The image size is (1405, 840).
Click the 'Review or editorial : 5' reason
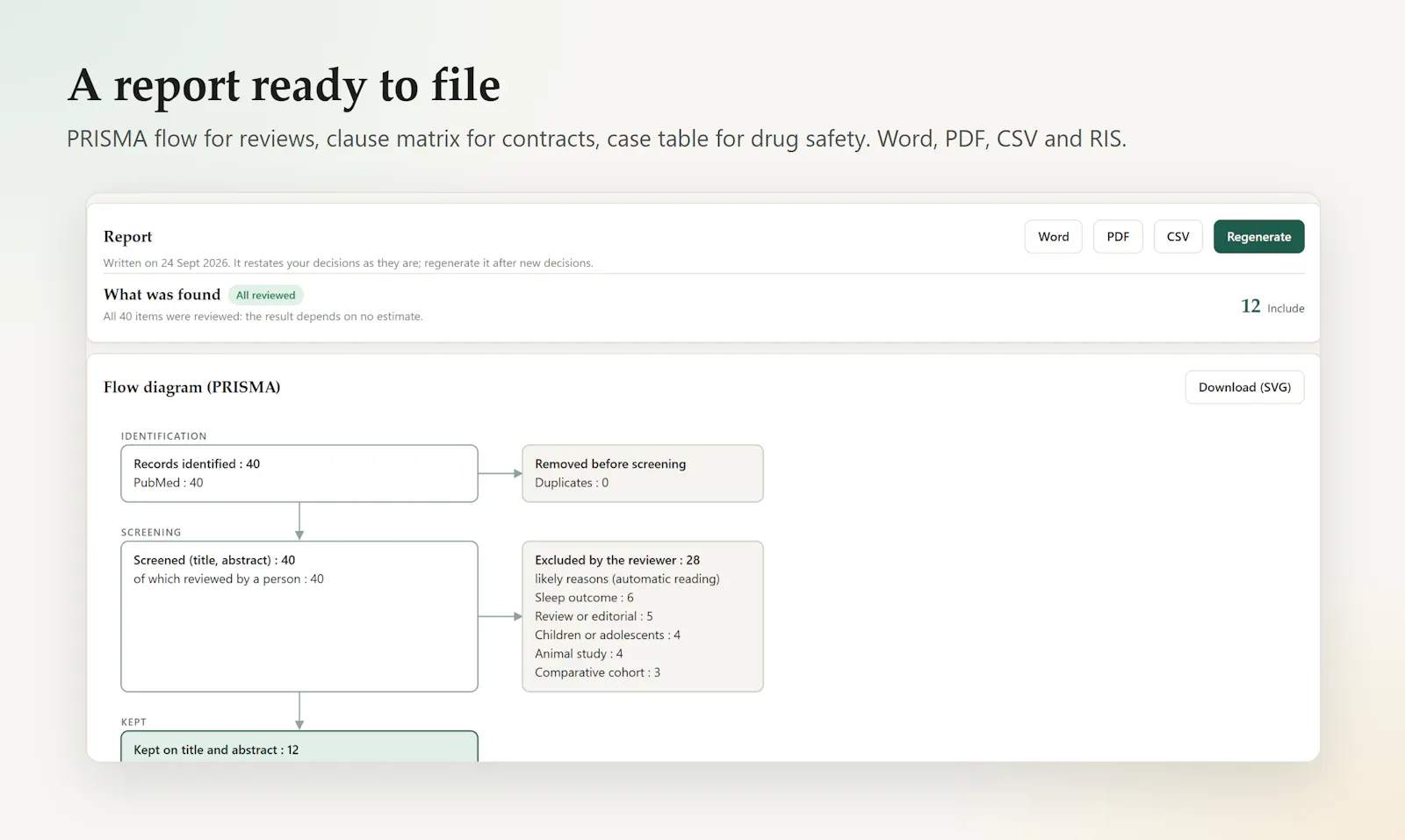point(594,616)
